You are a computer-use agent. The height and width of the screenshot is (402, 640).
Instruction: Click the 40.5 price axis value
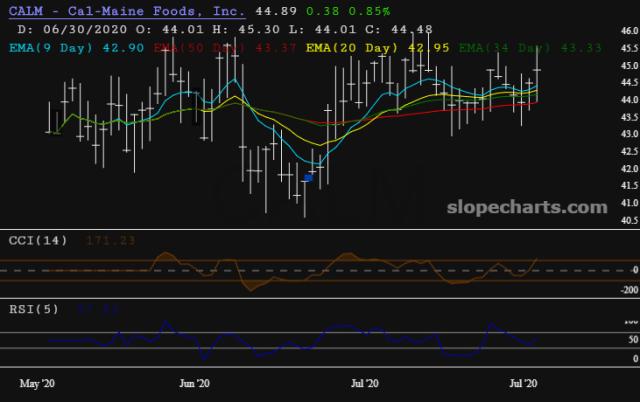(x=628, y=219)
